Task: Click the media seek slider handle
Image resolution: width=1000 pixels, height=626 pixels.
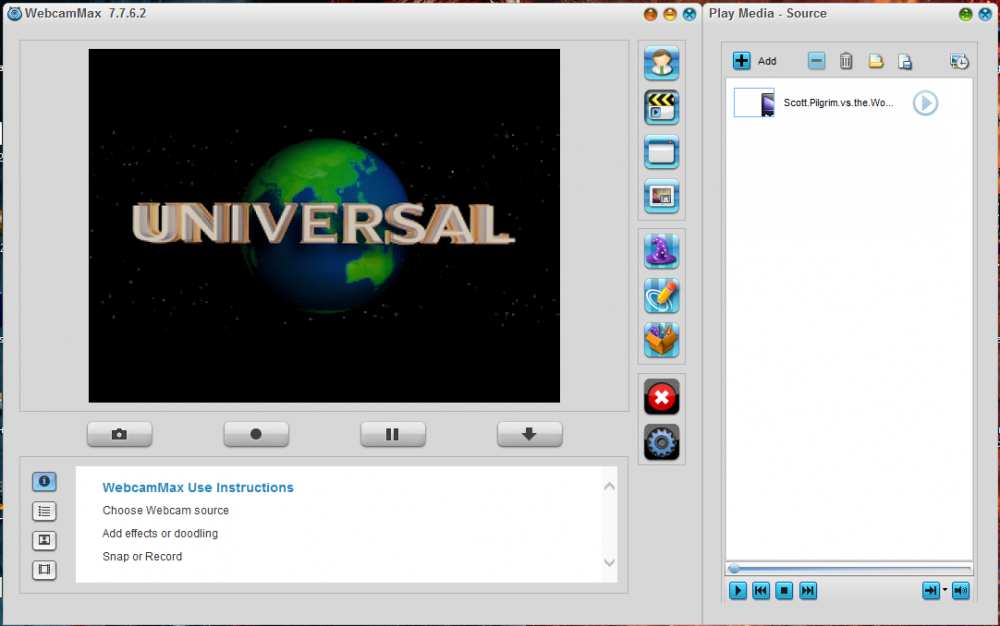Action: click(x=734, y=568)
